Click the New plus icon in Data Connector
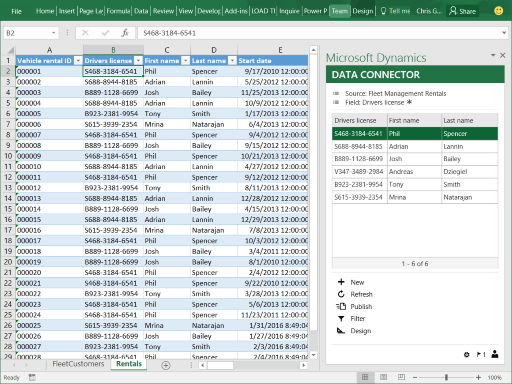Viewport: 512px width, 384px height. tap(341, 282)
